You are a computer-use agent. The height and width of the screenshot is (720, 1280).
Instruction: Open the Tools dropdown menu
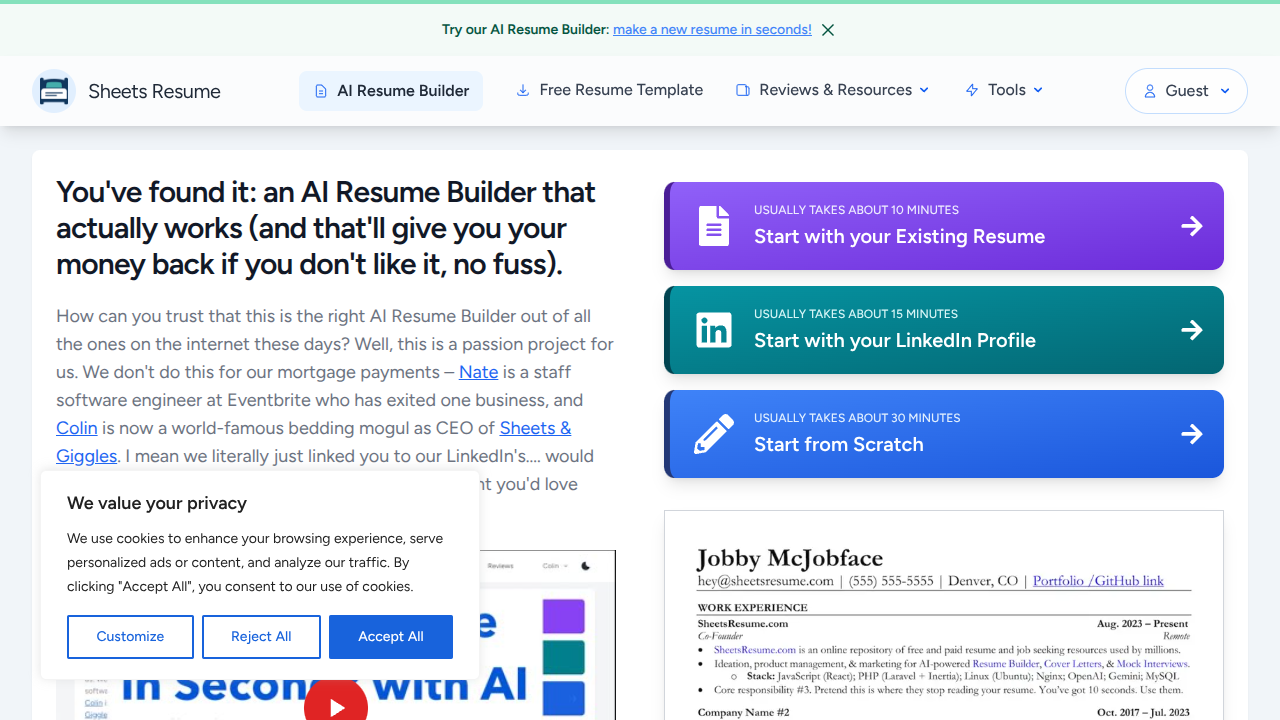coord(1003,90)
